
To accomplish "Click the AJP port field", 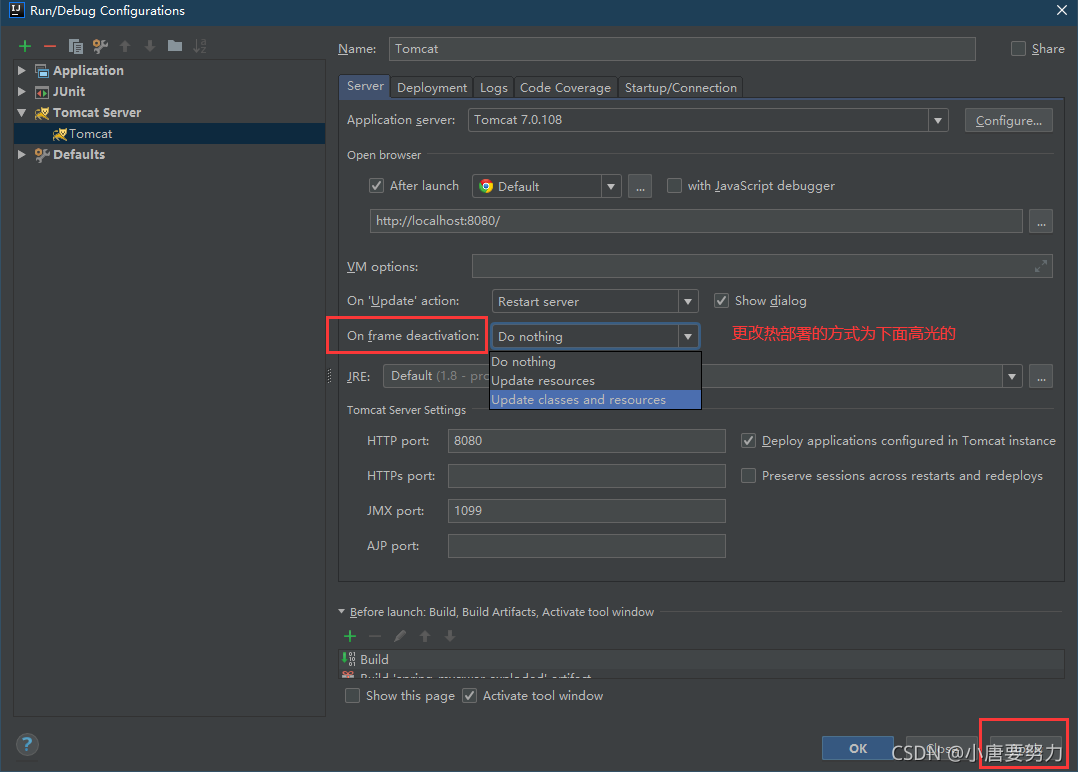I will point(586,546).
